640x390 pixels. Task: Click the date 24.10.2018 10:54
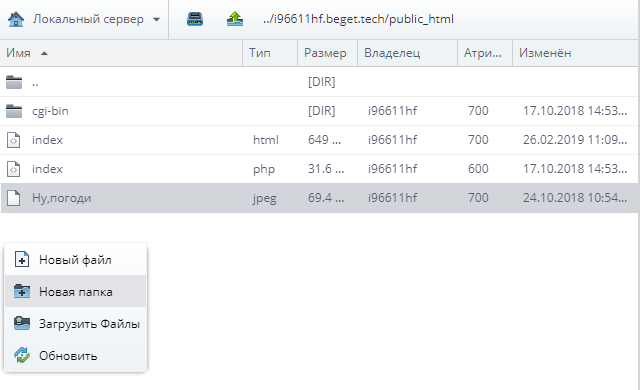(x=575, y=198)
